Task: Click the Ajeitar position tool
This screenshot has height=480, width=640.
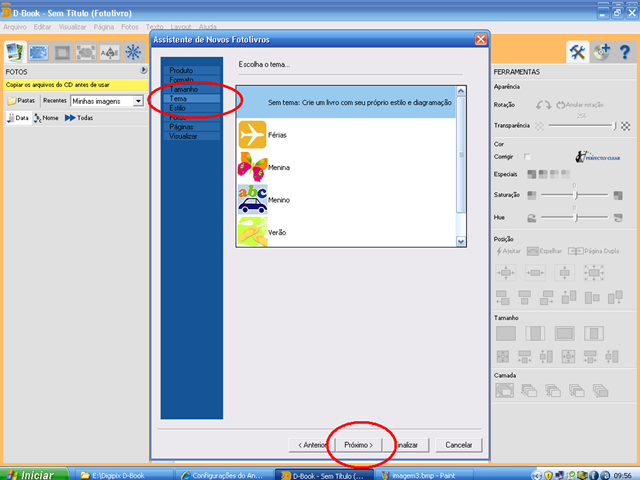Action: 508,251
